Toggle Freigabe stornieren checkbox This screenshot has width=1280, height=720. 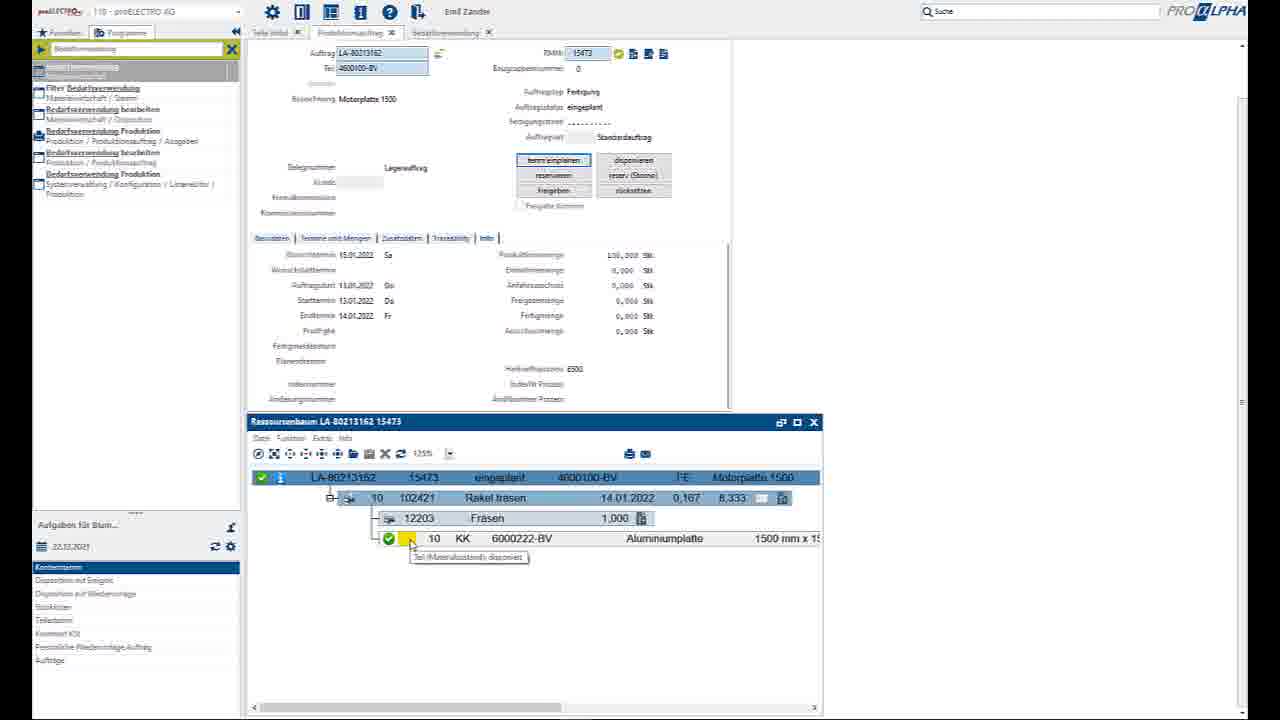coord(520,206)
